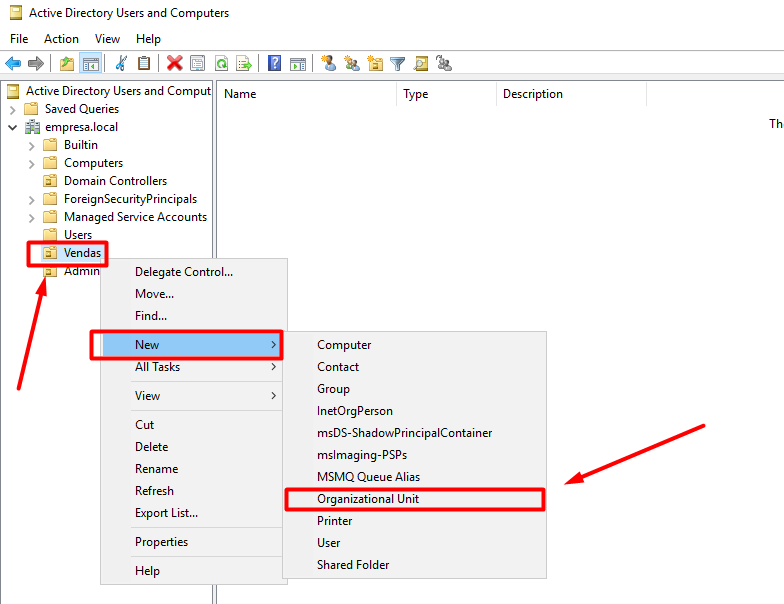Create a new group via toolbar icon
Image resolution: width=784 pixels, height=604 pixels.
tap(352, 64)
